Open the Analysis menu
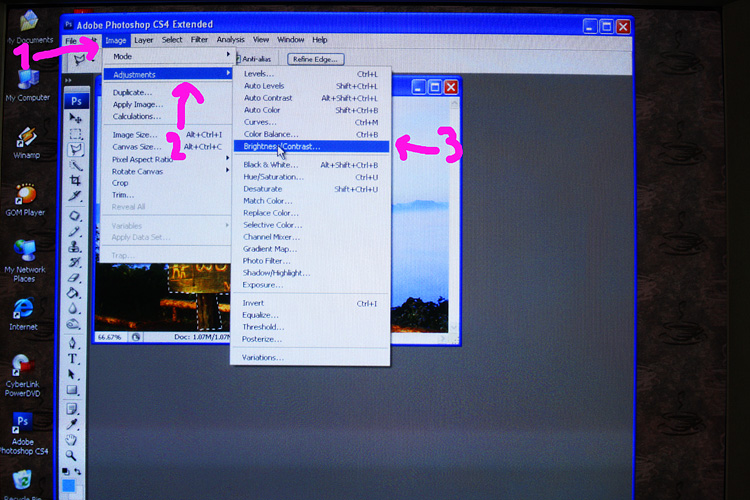Viewport: 750px width, 500px height. 231,40
